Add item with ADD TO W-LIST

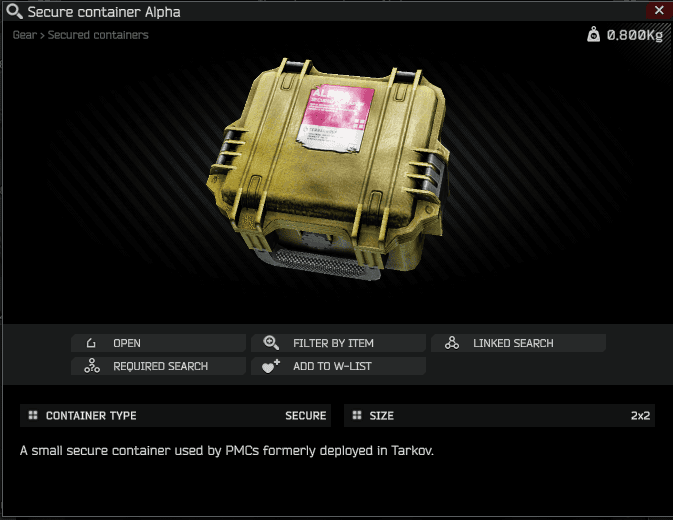338,366
